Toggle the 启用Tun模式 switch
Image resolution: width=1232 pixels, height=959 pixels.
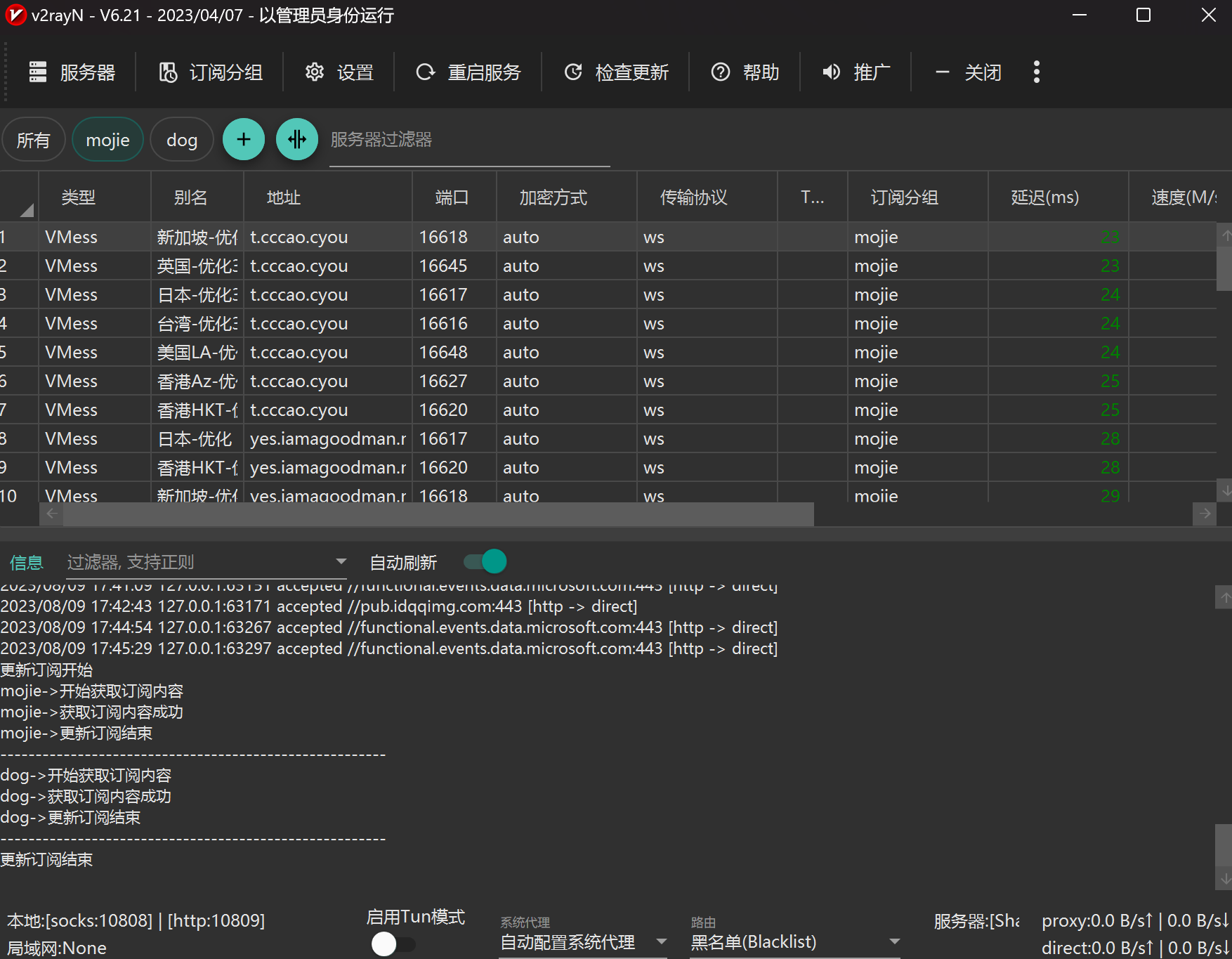coord(393,944)
